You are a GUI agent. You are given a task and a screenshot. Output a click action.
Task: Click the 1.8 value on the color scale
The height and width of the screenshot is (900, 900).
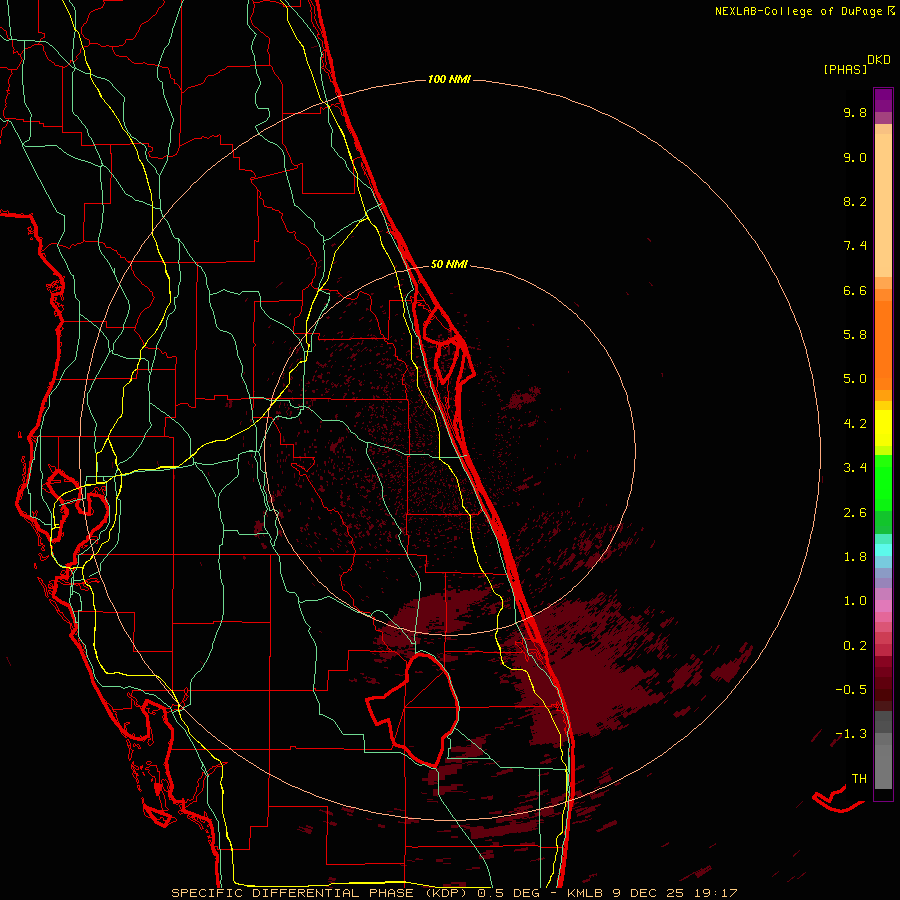pyautogui.click(x=855, y=557)
